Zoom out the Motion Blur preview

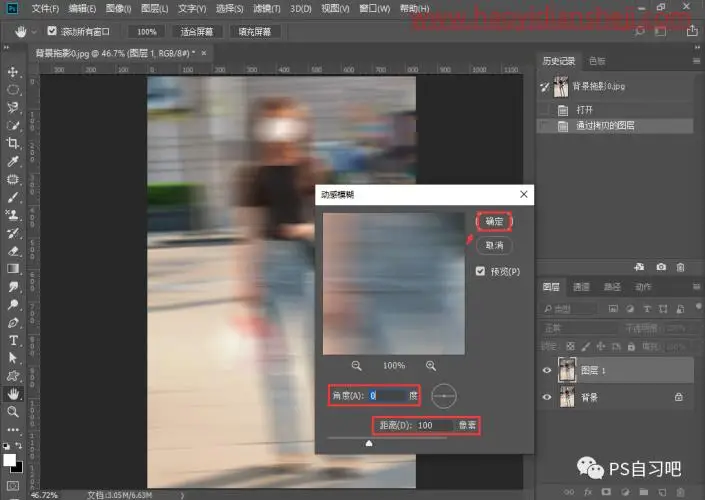[357, 366]
